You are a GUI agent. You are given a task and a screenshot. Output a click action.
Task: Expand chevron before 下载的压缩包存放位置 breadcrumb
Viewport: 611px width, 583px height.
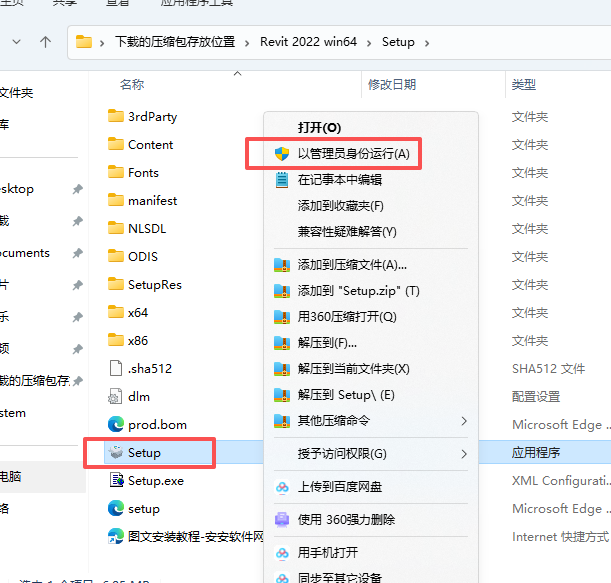102,43
